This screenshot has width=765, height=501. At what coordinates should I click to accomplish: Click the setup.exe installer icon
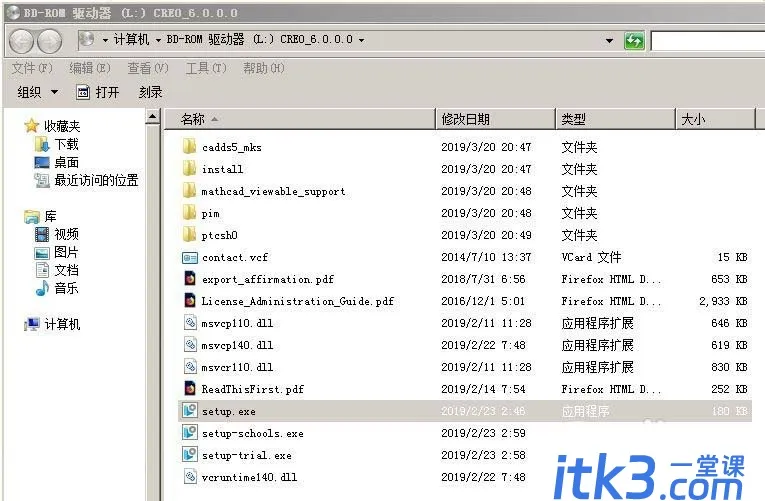(x=190, y=410)
